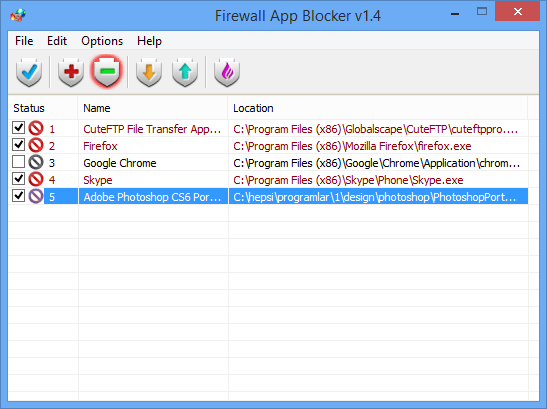Uncheck the Skype row checkbox
The height and width of the screenshot is (409, 547).
[x=18, y=178]
